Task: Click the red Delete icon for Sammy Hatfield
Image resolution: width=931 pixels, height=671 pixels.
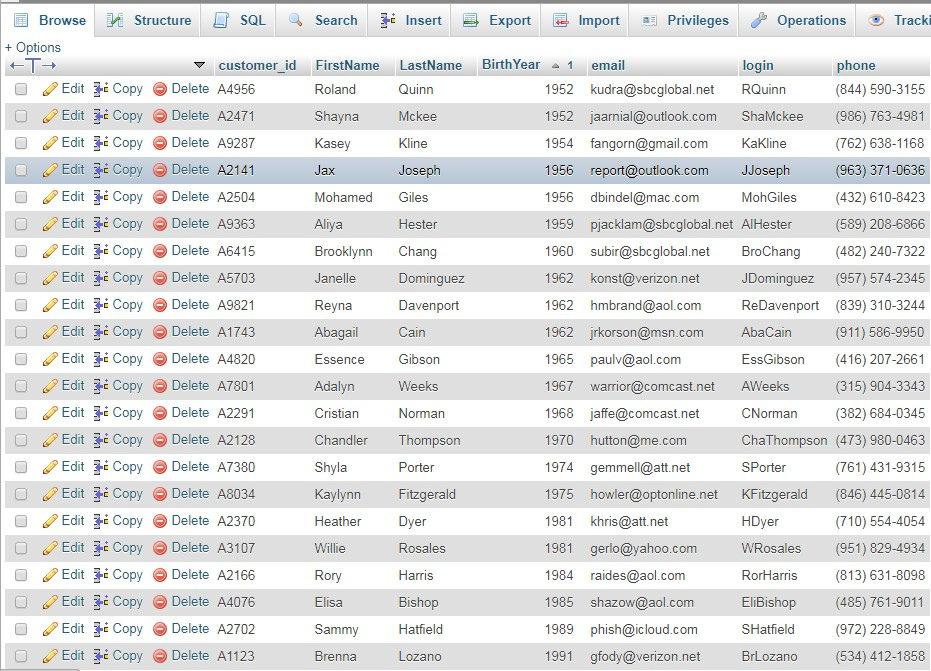Action: tap(160, 629)
